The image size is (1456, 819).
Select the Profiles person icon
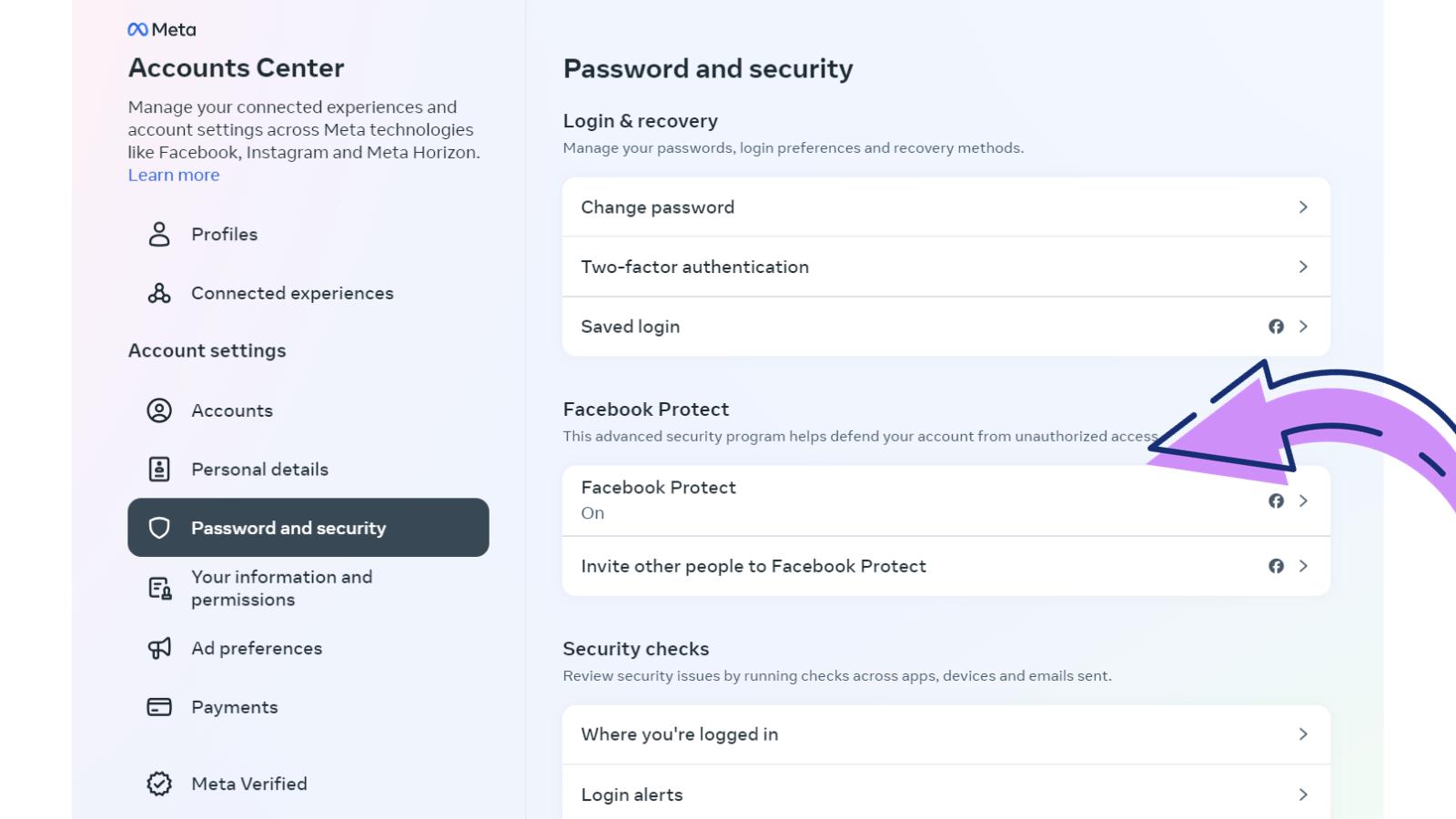click(159, 234)
